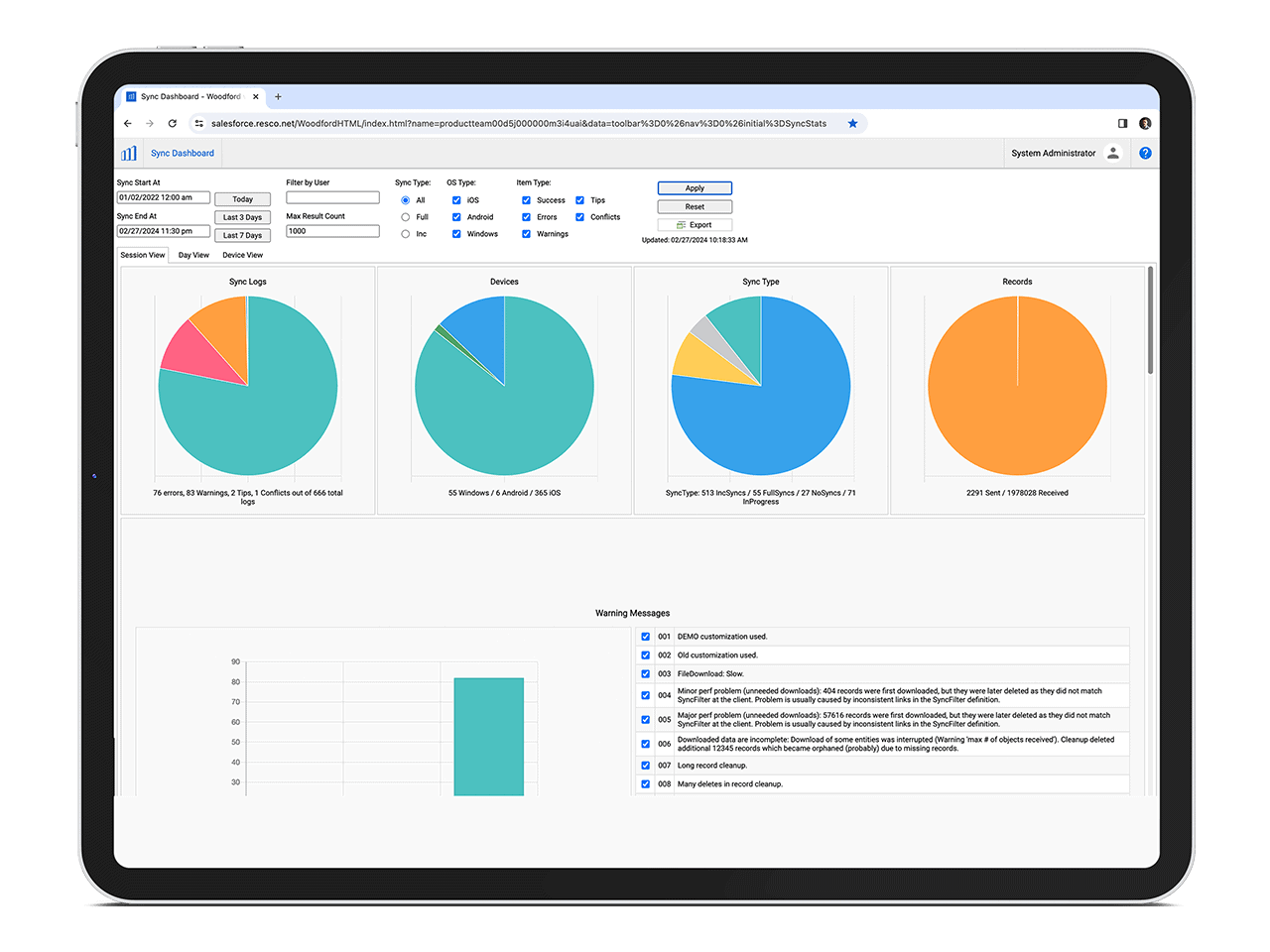This screenshot has width=1270, height=952.
Task: Click the teal bar in Warning Messages chart
Action: point(488,737)
